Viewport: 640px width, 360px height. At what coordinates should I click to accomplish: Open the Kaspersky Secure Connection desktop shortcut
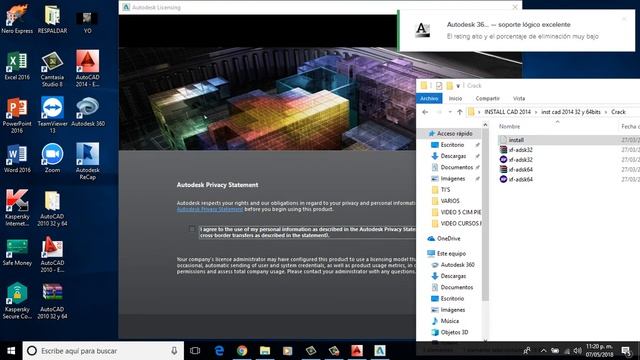pos(17,301)
